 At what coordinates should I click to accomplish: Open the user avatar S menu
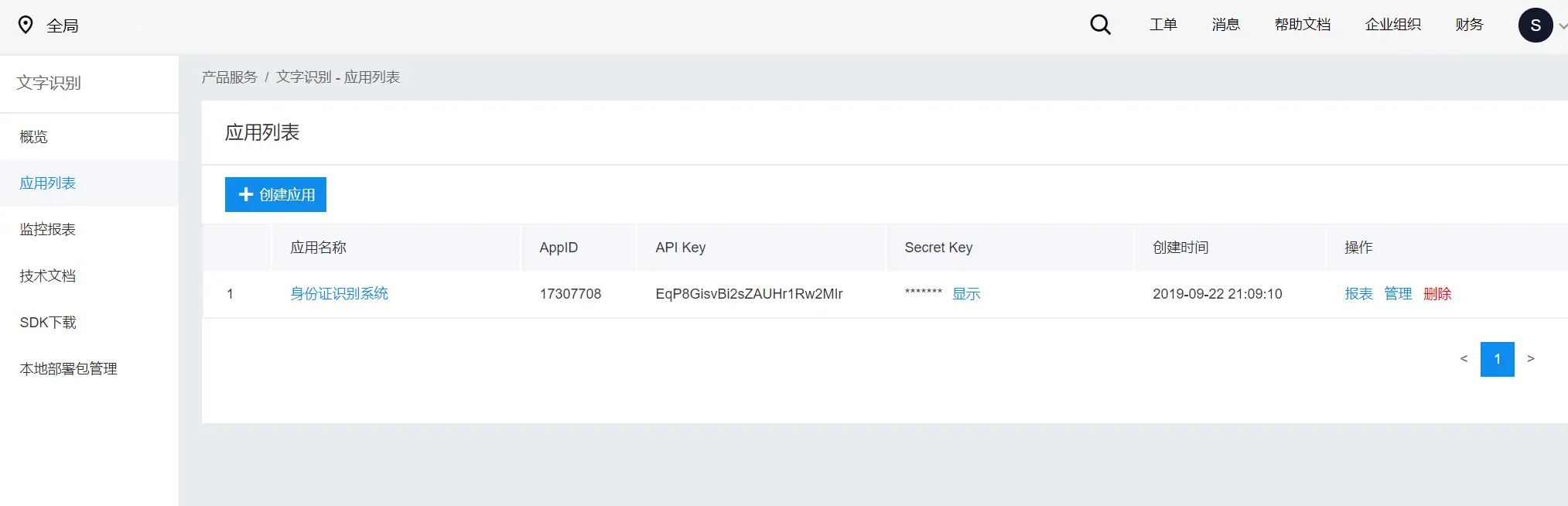(1535, 25)
